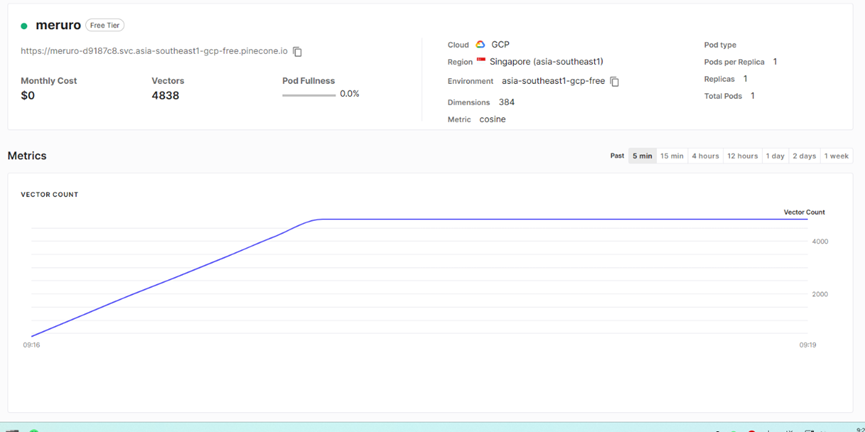Screen dimensions: 865x432
Task: Click the $0 monthly cost value
Action: click(x=28, y=95)
